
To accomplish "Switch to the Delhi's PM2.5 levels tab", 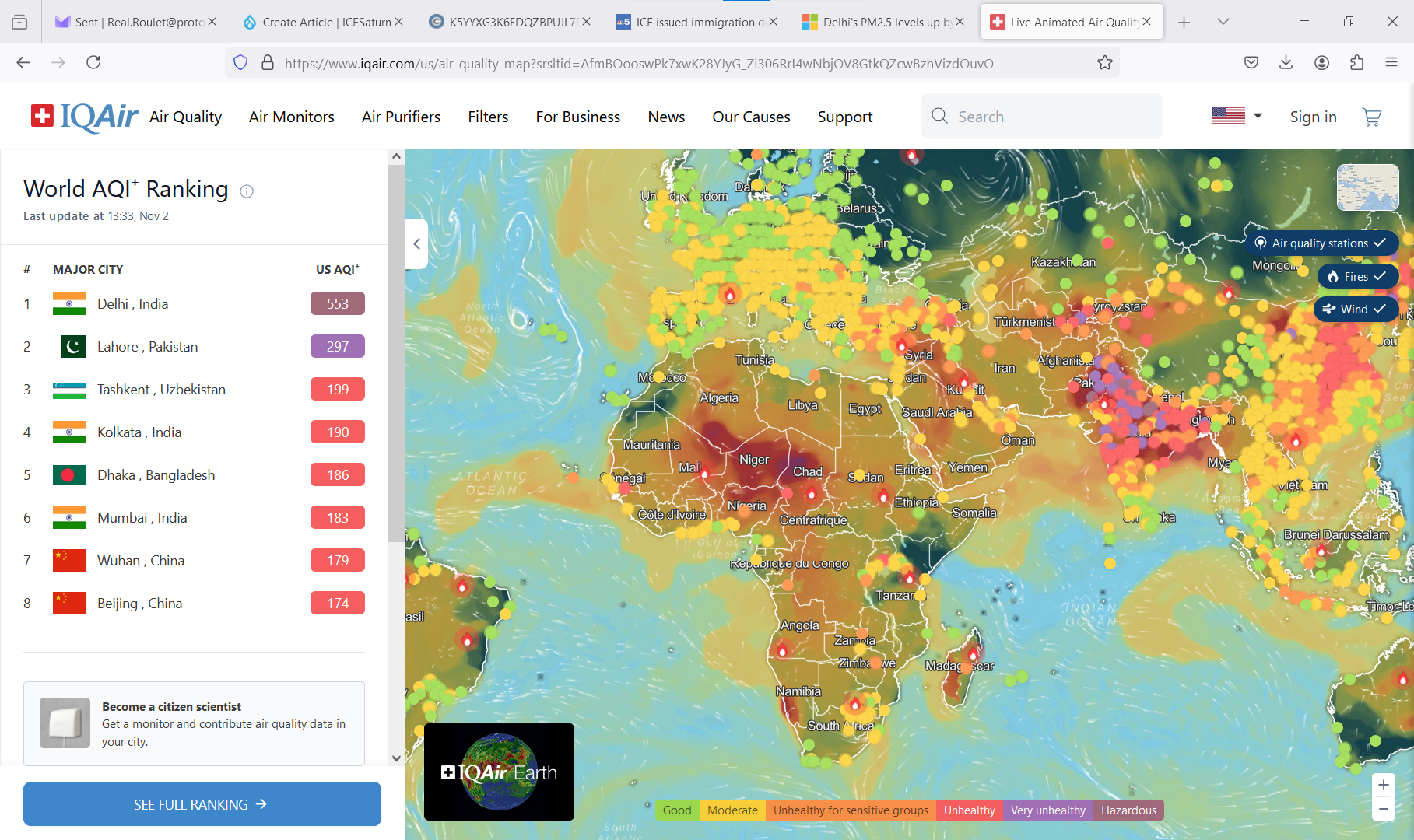I will (x=882, y=22).
